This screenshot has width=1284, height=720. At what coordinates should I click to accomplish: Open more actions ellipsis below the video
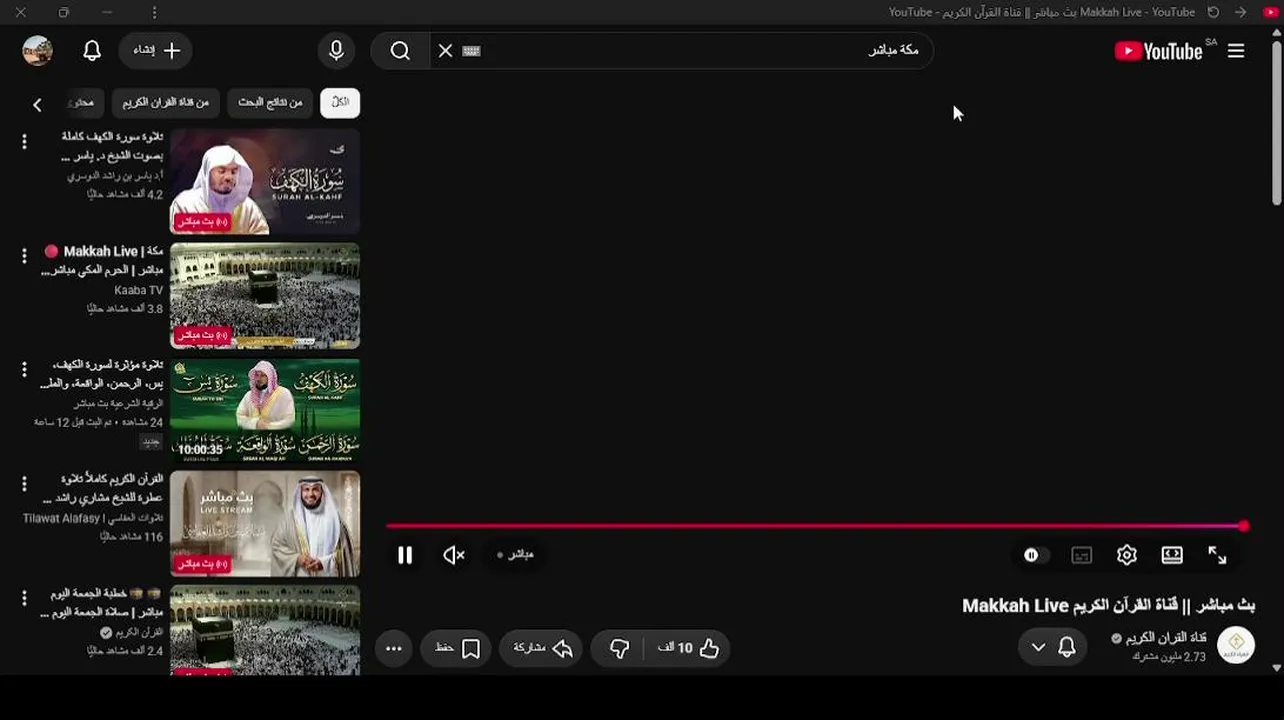tap(394, 648)
